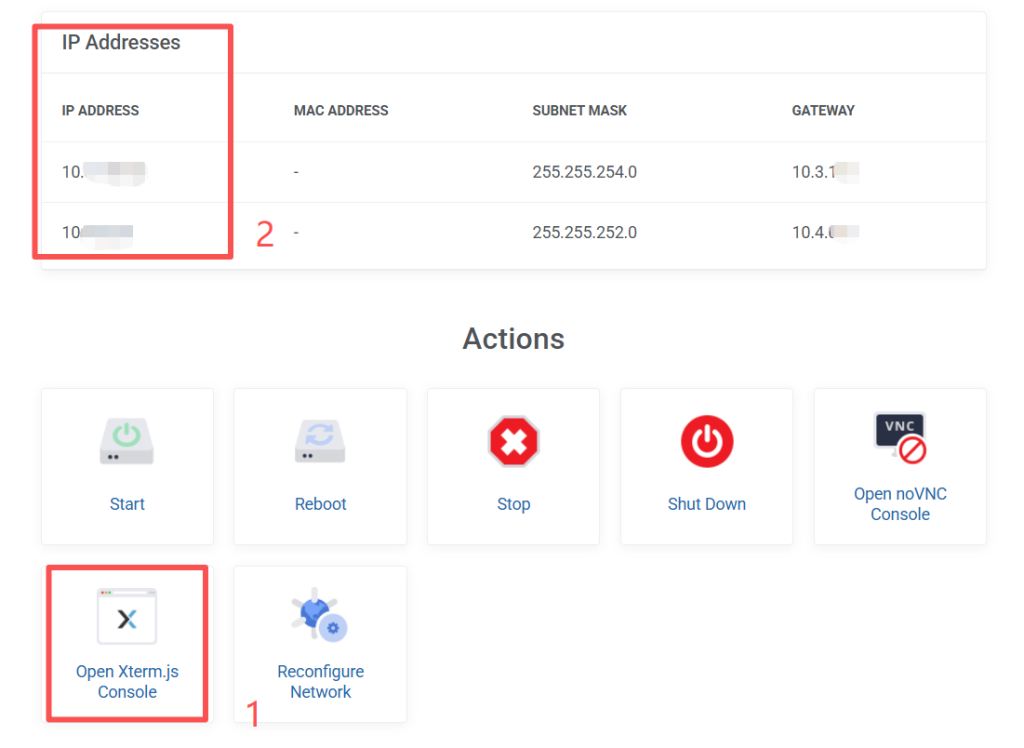The height and width of the screenshot is (748, 1024).
Task: Select the 255.255.252.0 subnet mask cell
Action: 584,233
